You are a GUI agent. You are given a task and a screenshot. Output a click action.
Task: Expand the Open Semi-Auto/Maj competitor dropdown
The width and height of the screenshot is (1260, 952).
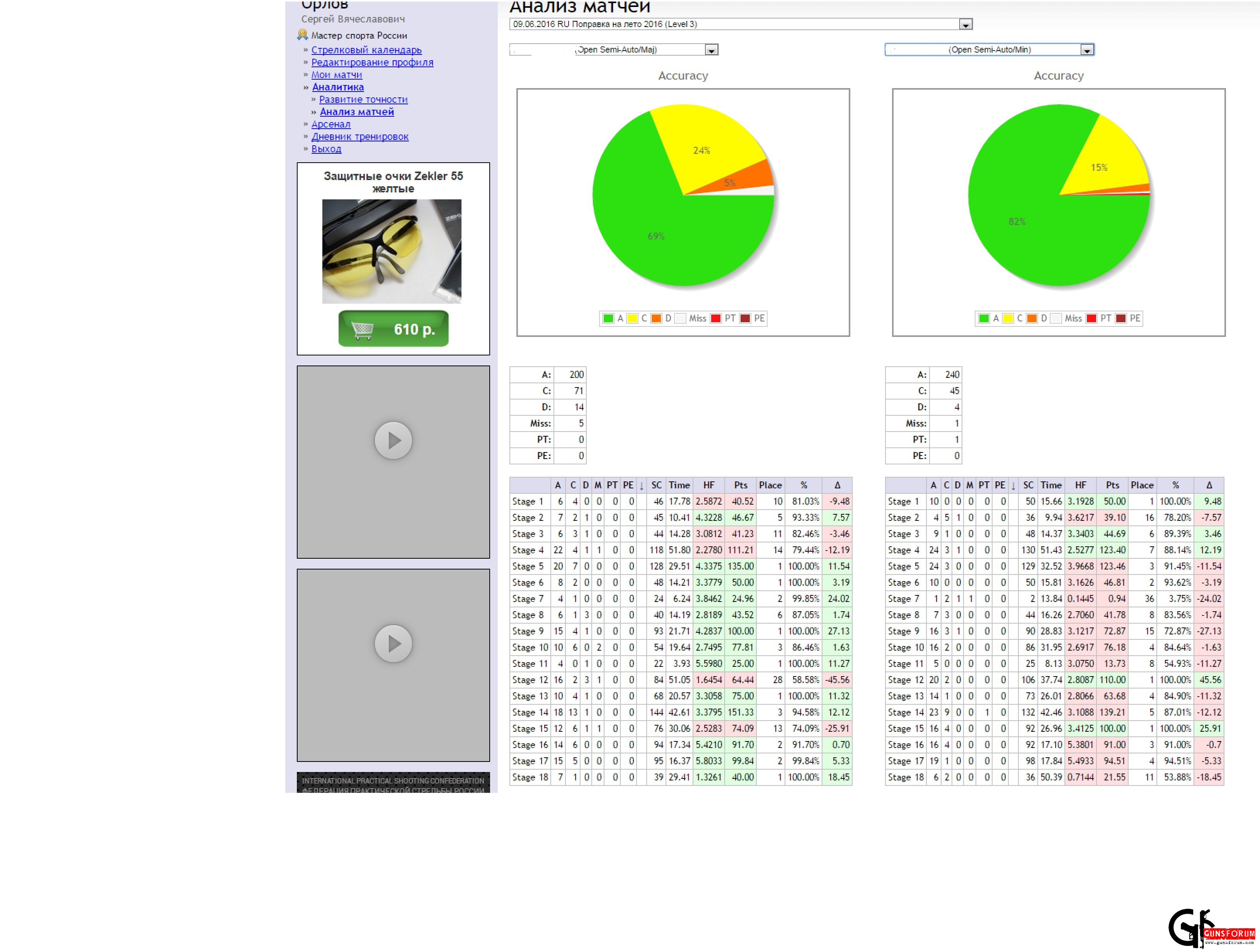[711, 50]
